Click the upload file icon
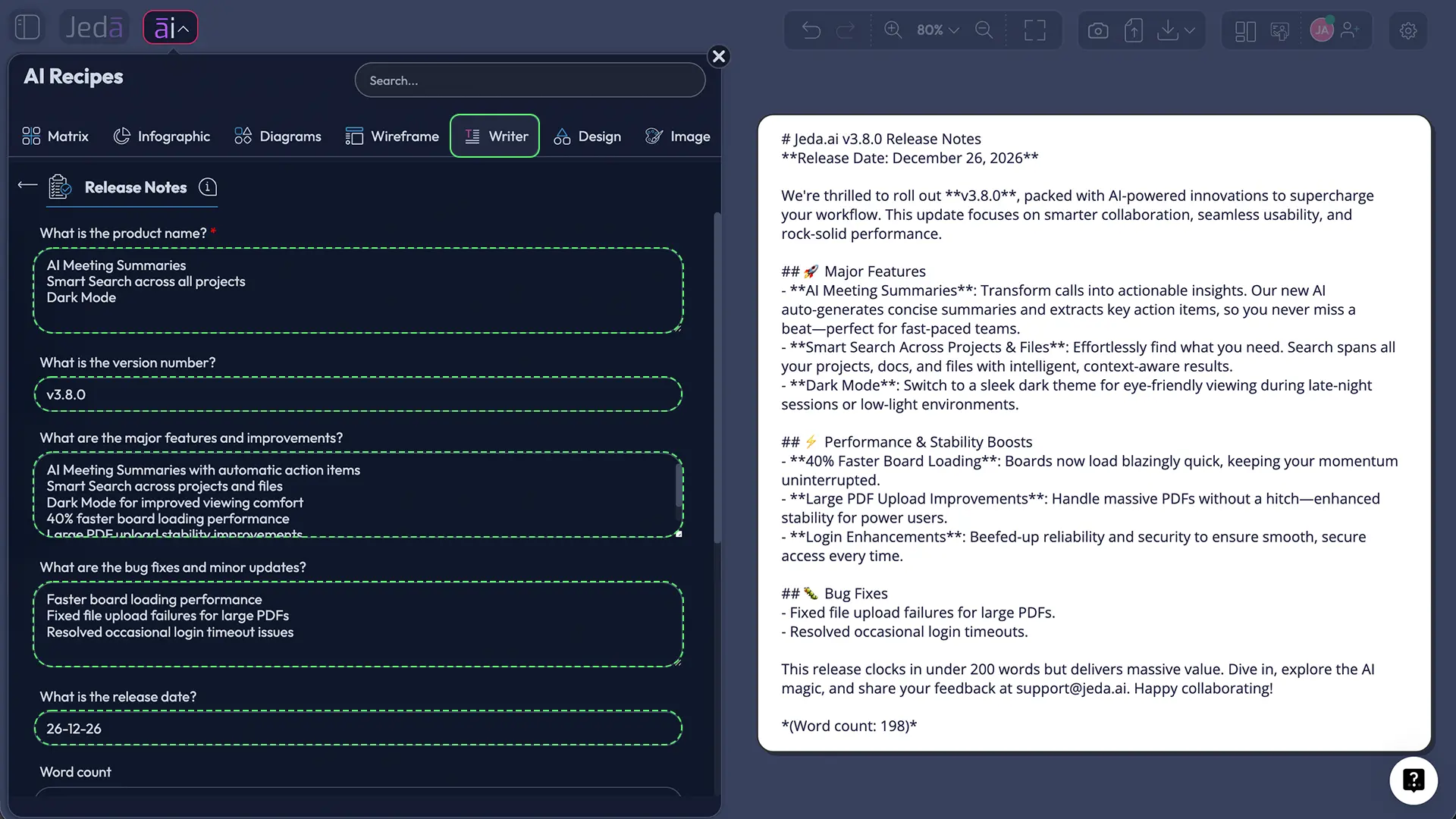Image resolution: width=1456 pixels, height=819 pixels. click(1134, 30)
